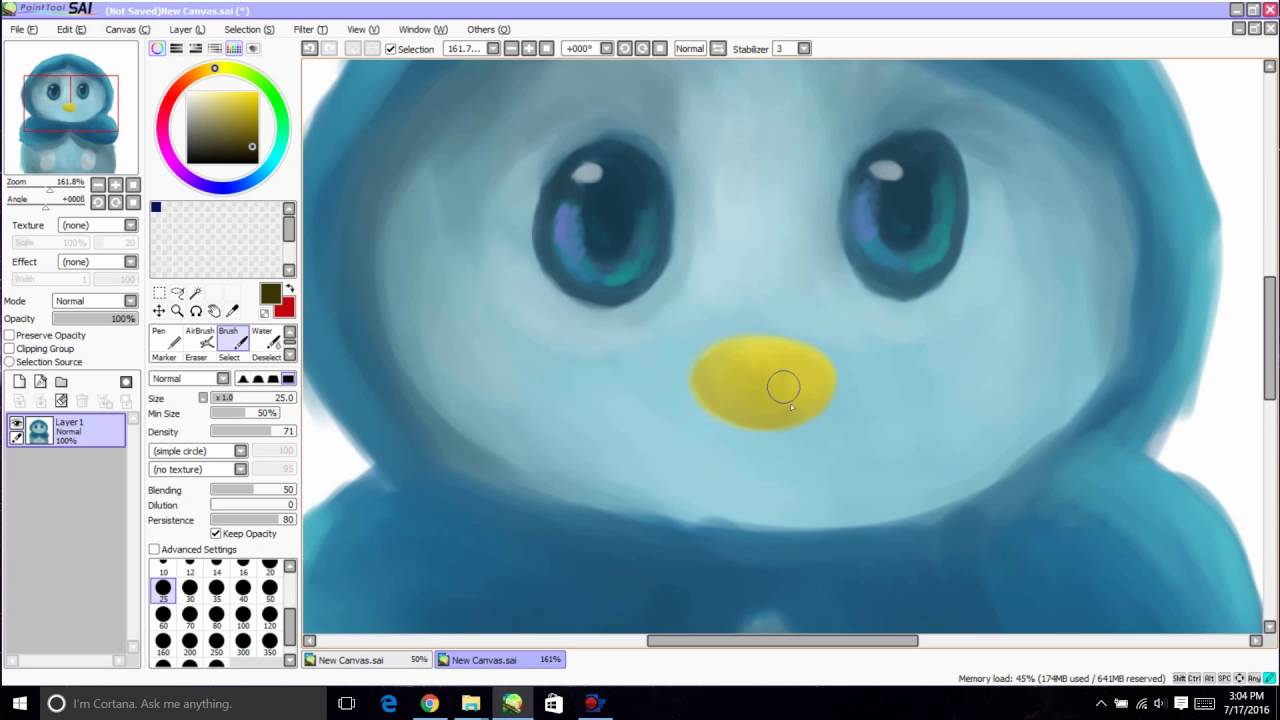This screenshot has width=1280, height=720.
Task: Toggle Layer 1 visibility eye
Action: (16, 423)
